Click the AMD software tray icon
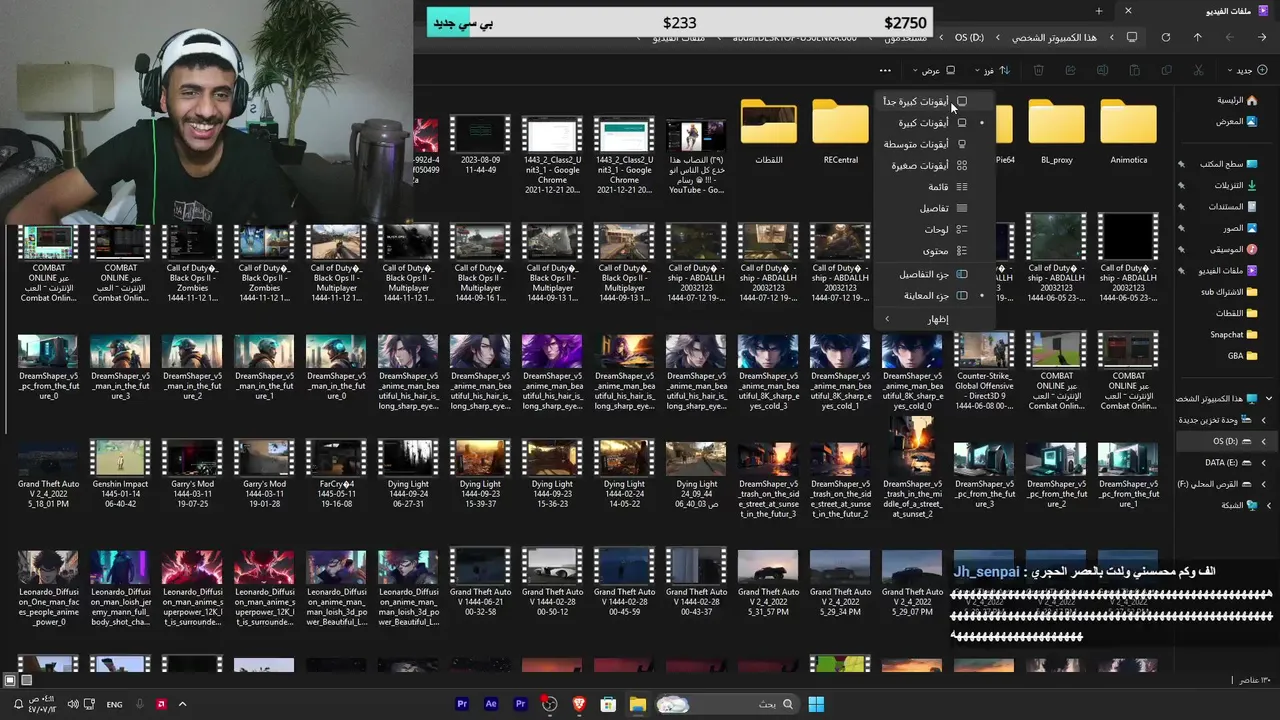The width and height of the screenshot is (1280, 720). (161, 704)
